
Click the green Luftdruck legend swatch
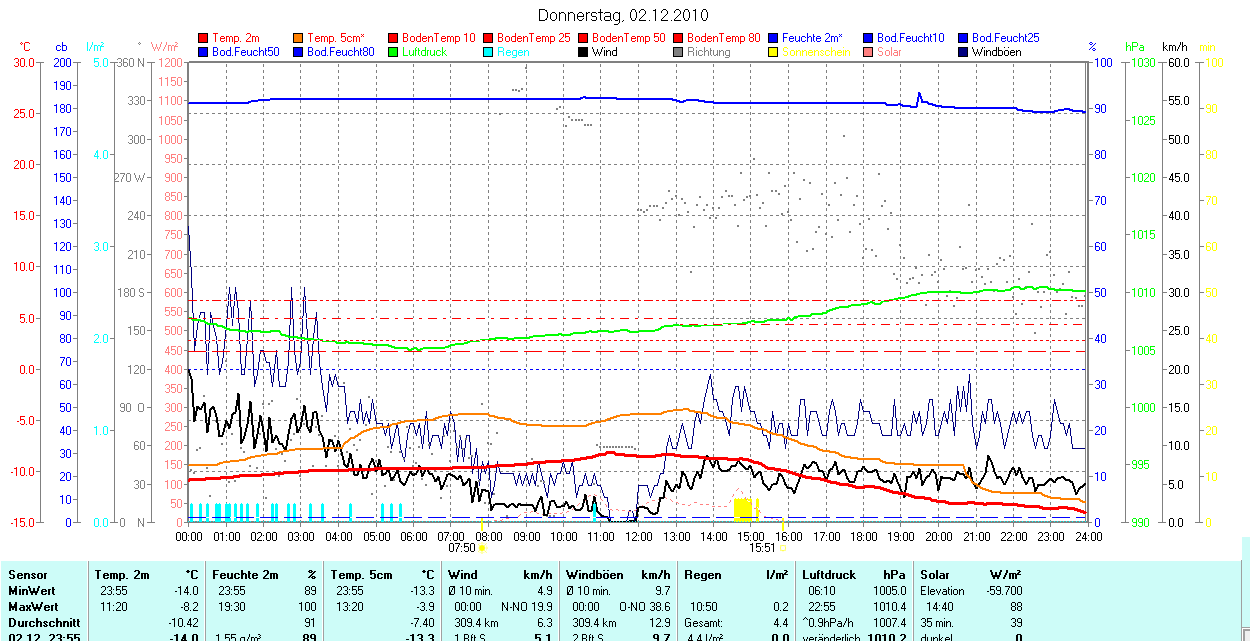pyautogui.click(x=394, y=52)
